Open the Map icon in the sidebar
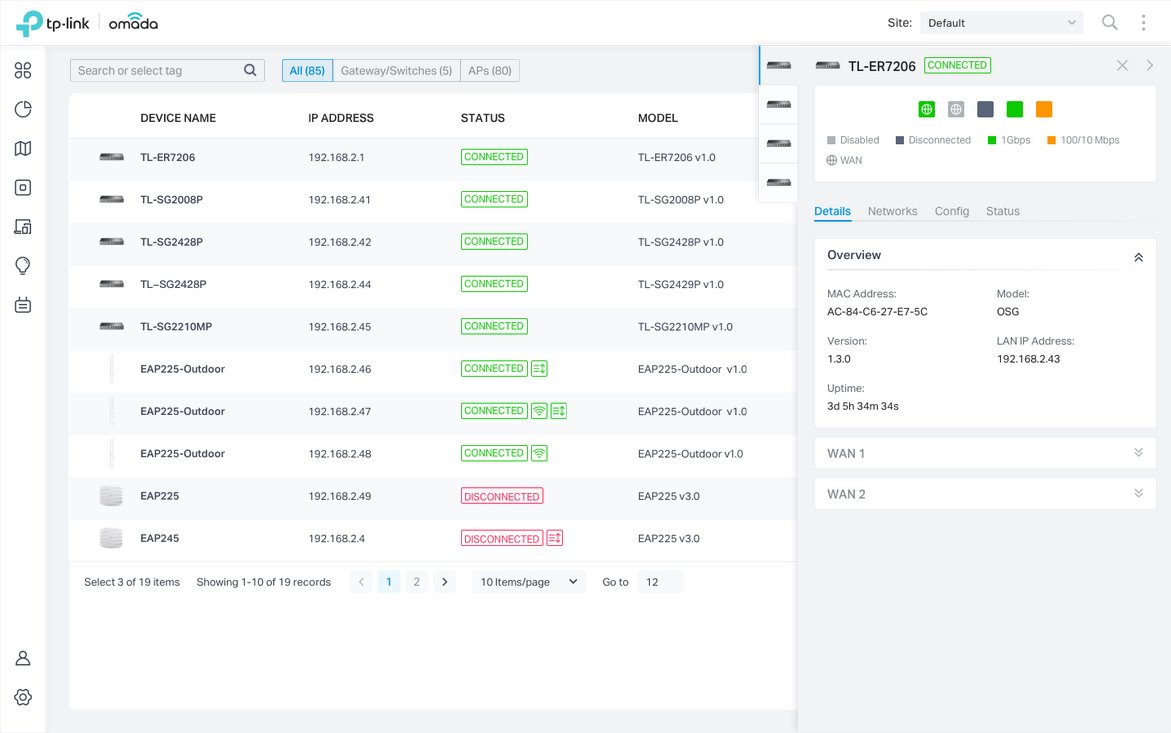This screenshot has height=733, width=1171. (x=23, y=148)
